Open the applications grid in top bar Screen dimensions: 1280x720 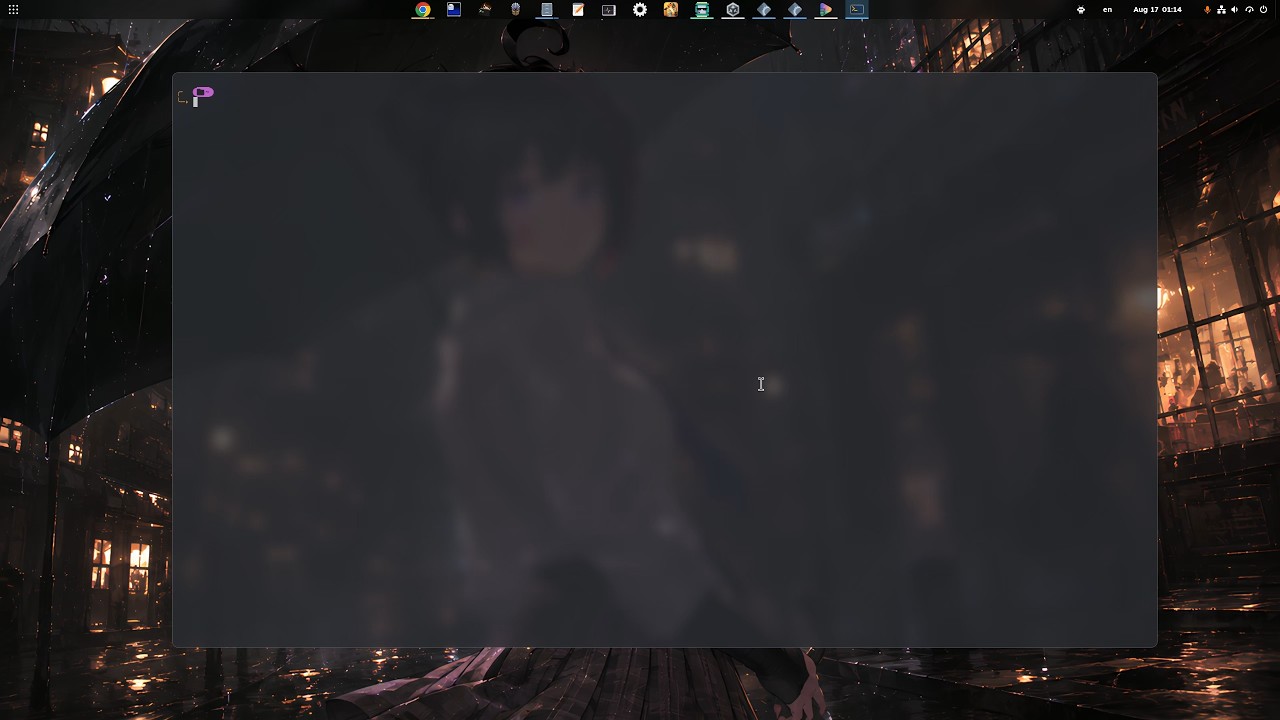(13, 10)
